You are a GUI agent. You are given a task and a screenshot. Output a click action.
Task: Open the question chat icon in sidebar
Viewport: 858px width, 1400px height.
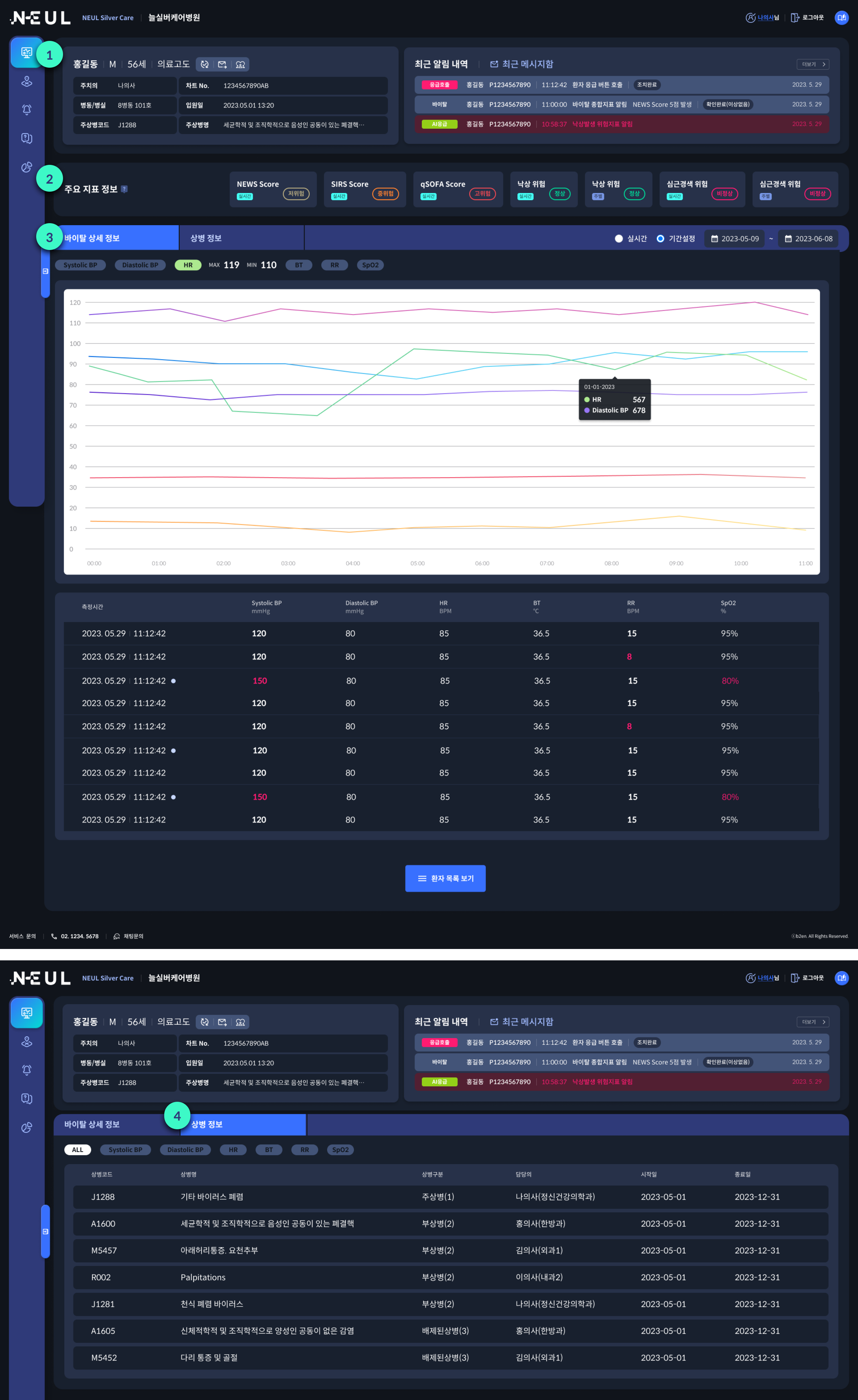click(27, 138)
